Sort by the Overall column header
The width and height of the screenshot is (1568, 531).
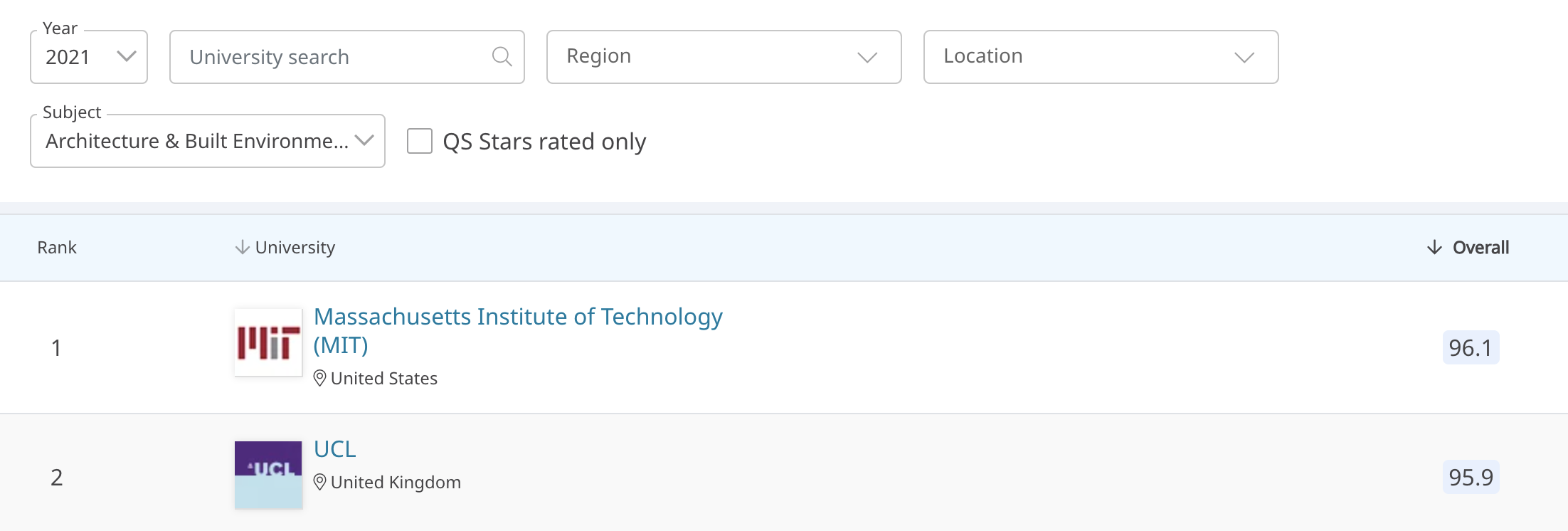[x=1480, y=247]
